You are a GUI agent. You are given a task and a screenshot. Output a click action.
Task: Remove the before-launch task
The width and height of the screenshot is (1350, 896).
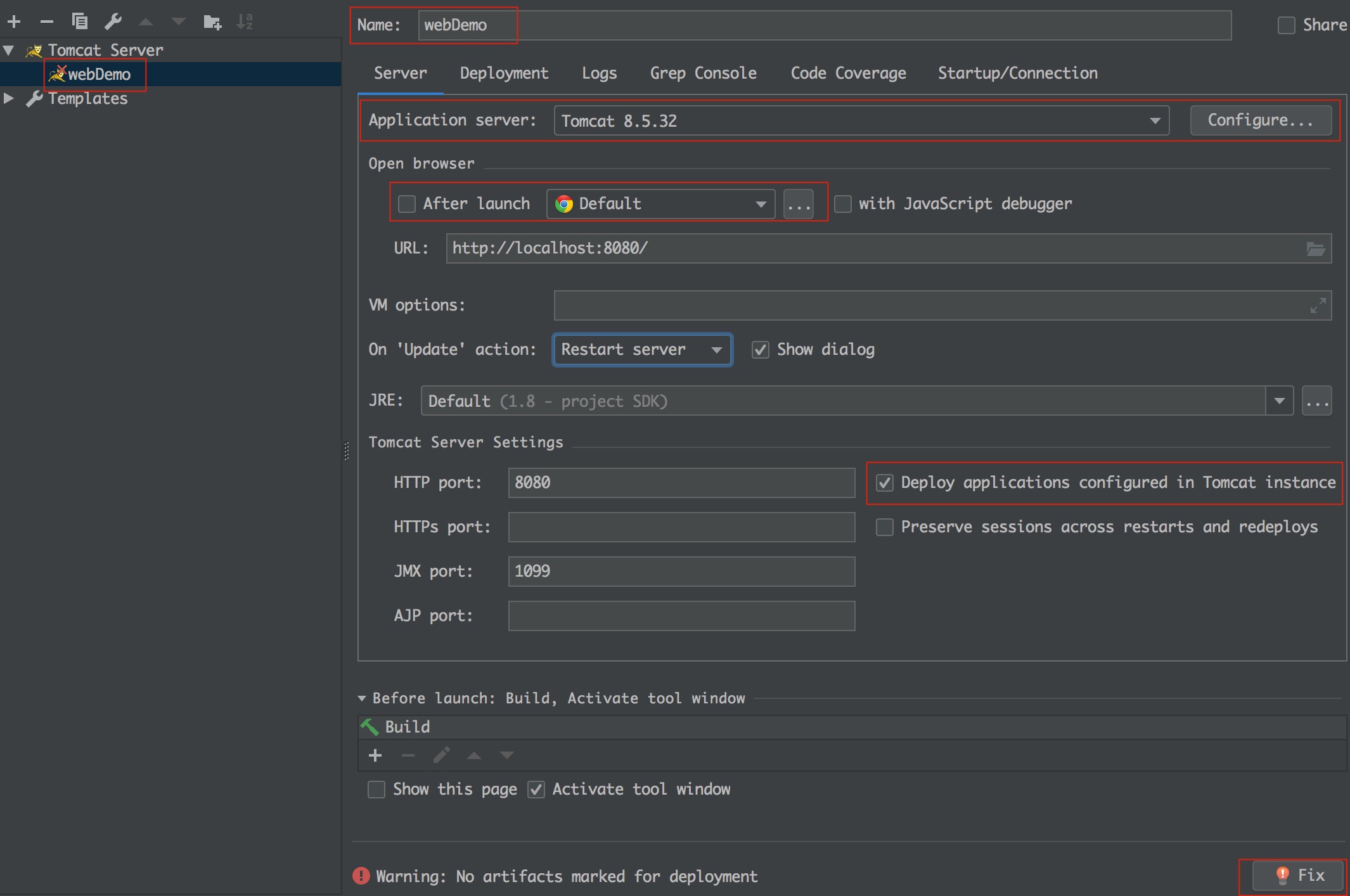point(408,755)
